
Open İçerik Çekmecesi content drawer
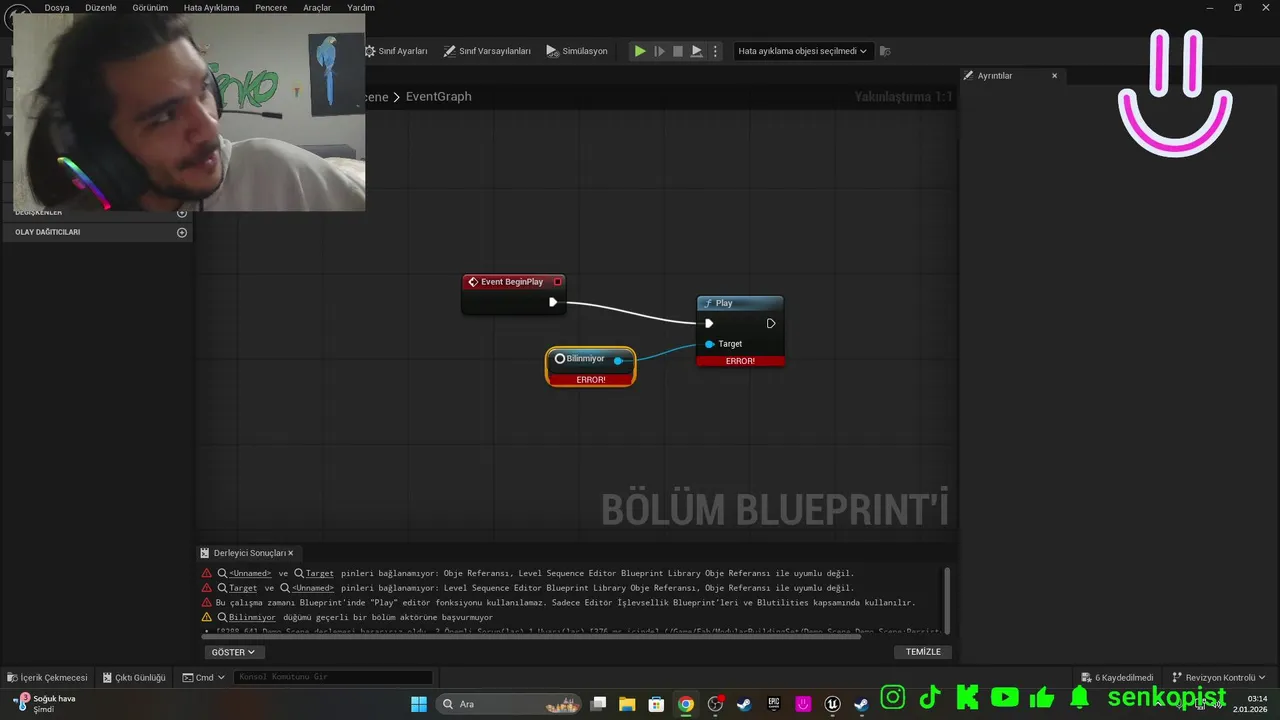tap(46, 677)
